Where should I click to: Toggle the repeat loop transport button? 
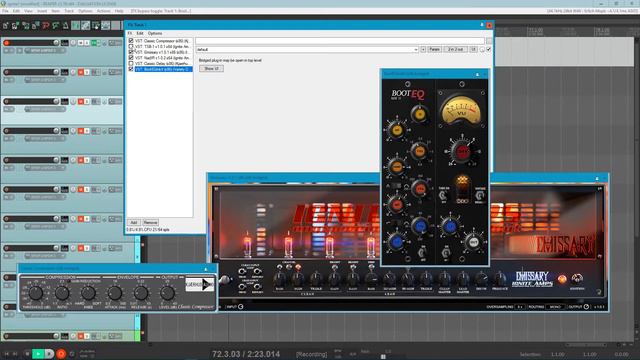[x=72, y=354]
